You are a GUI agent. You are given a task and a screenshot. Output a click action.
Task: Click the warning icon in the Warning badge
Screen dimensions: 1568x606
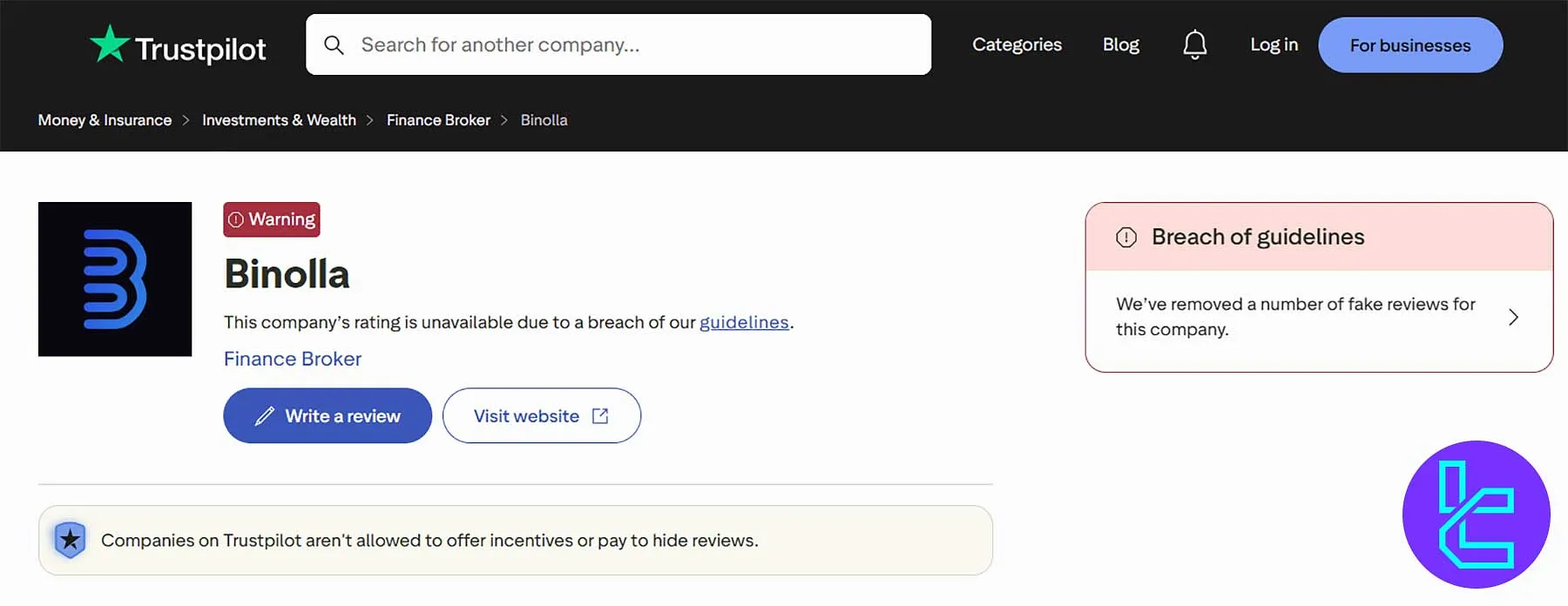point(238,219)
